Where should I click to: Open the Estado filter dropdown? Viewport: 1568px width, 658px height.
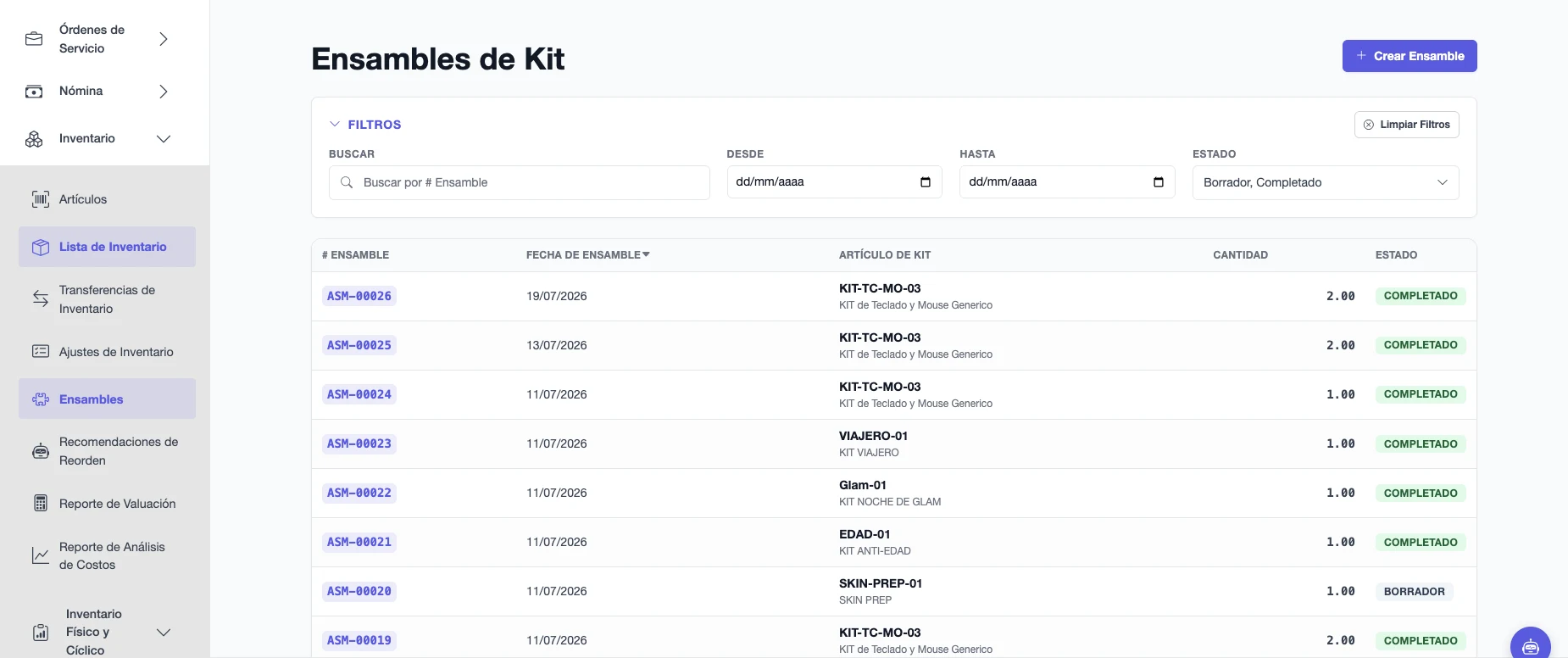click(x=1326, y=182)
